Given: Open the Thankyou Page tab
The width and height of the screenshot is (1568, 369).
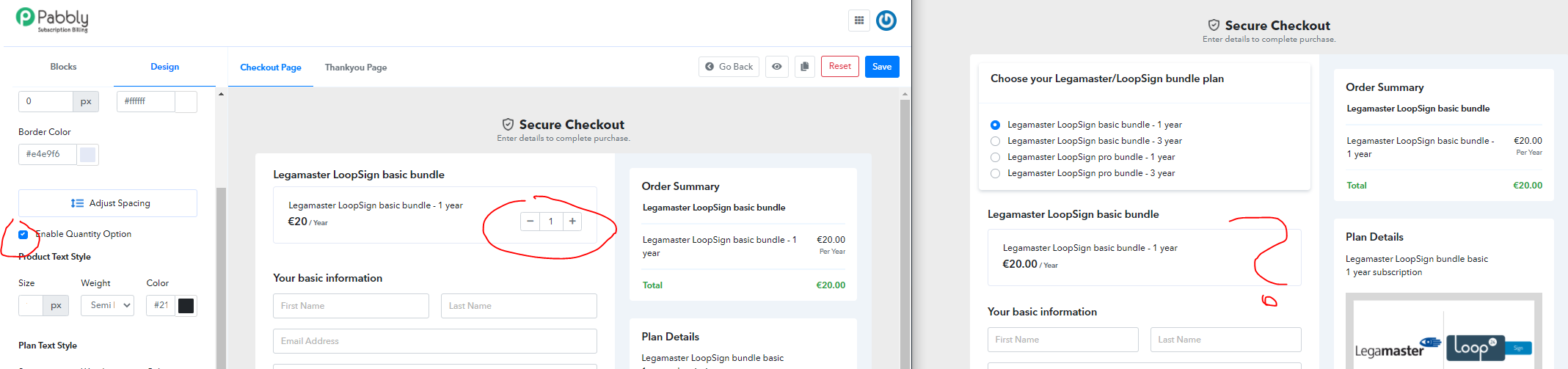Looking at the screenshot, I should coord(356,67).
